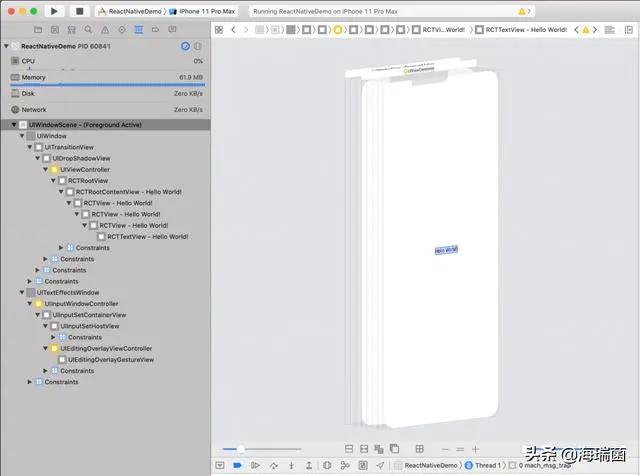
Task: Click the Hello World! label in canvas
Action: point(446,250)
